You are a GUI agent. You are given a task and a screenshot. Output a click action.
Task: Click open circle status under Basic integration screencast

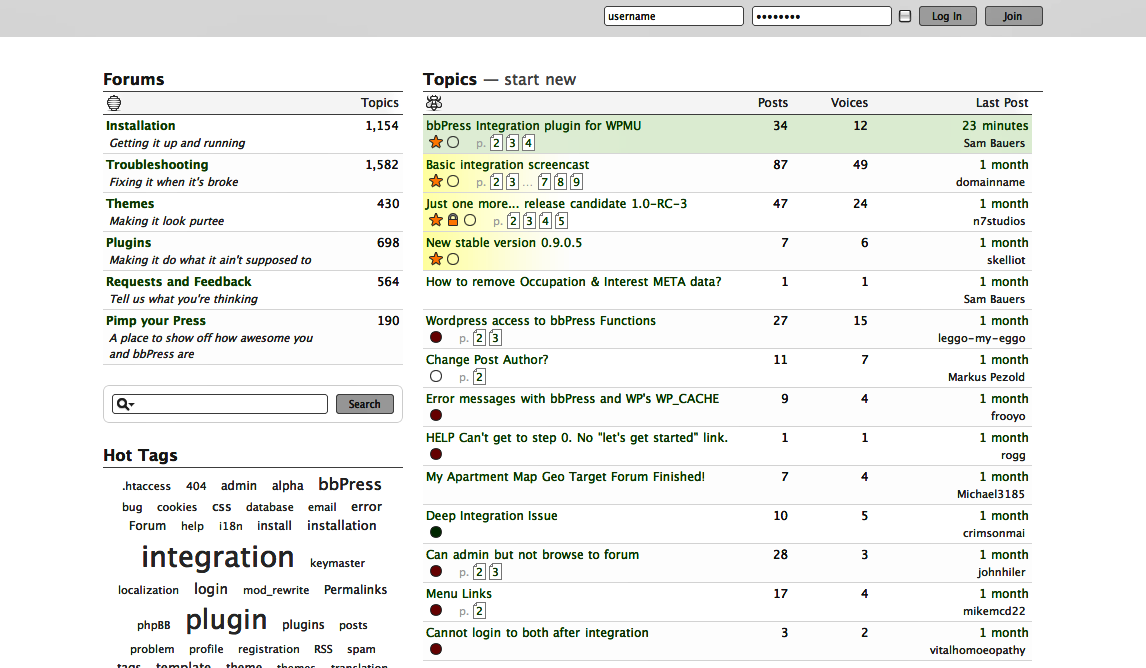pos(453,181)
